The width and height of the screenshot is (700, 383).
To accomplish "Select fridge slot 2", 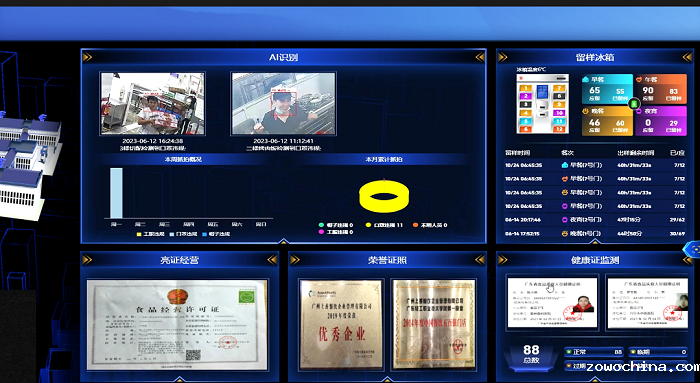I will [526, 96].
